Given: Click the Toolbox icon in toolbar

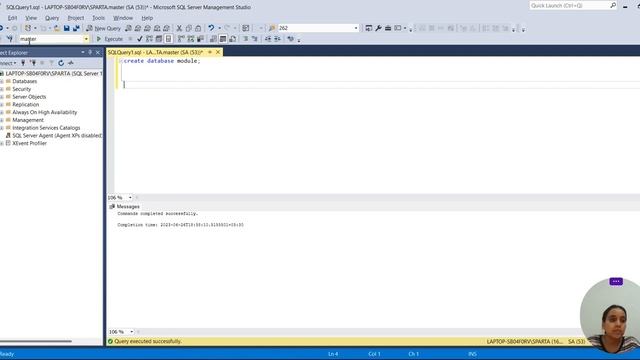Looking at the screenshot, I should point(388,28).
